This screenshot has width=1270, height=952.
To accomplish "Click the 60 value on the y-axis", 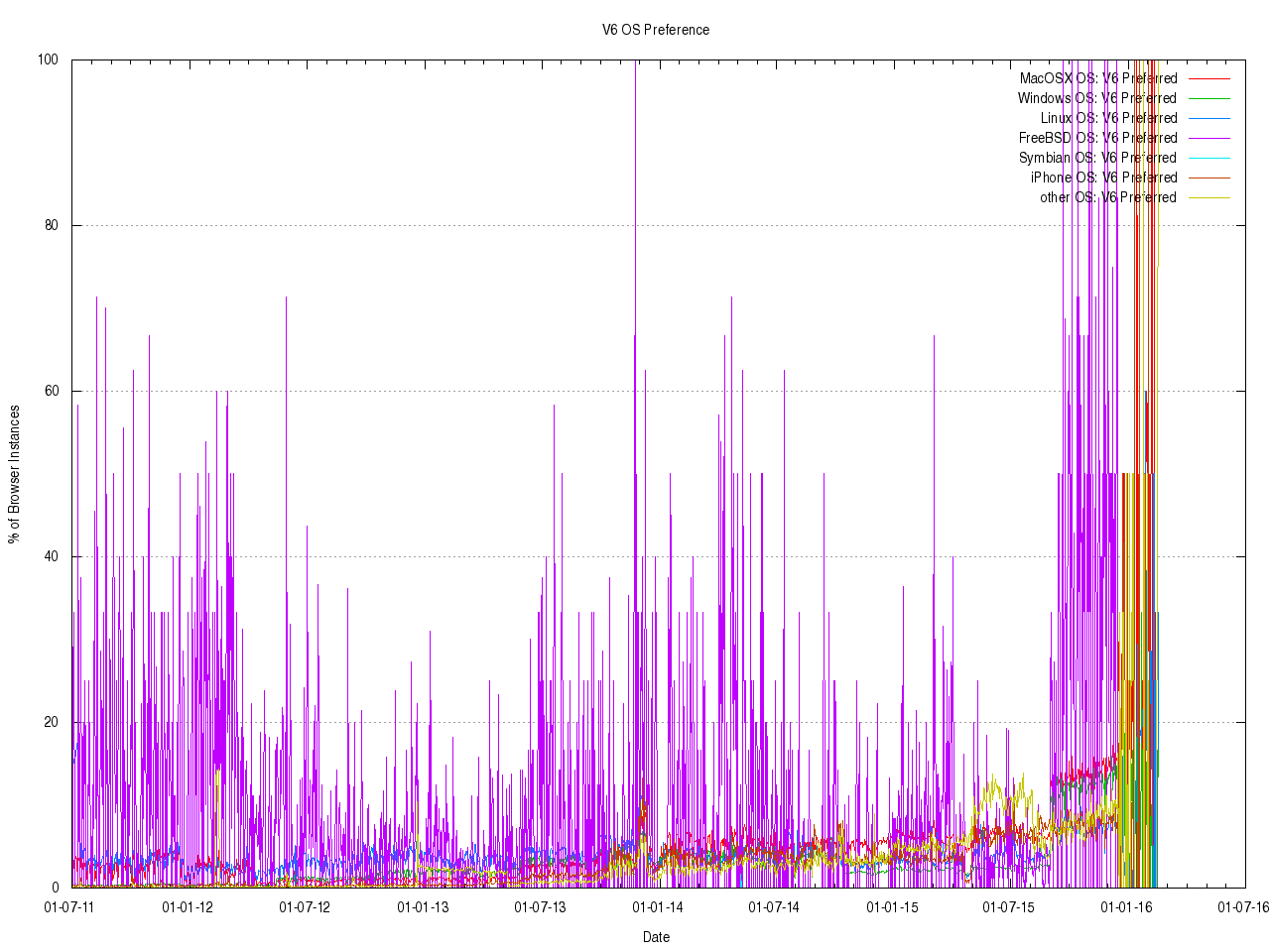I will [51, 391].
